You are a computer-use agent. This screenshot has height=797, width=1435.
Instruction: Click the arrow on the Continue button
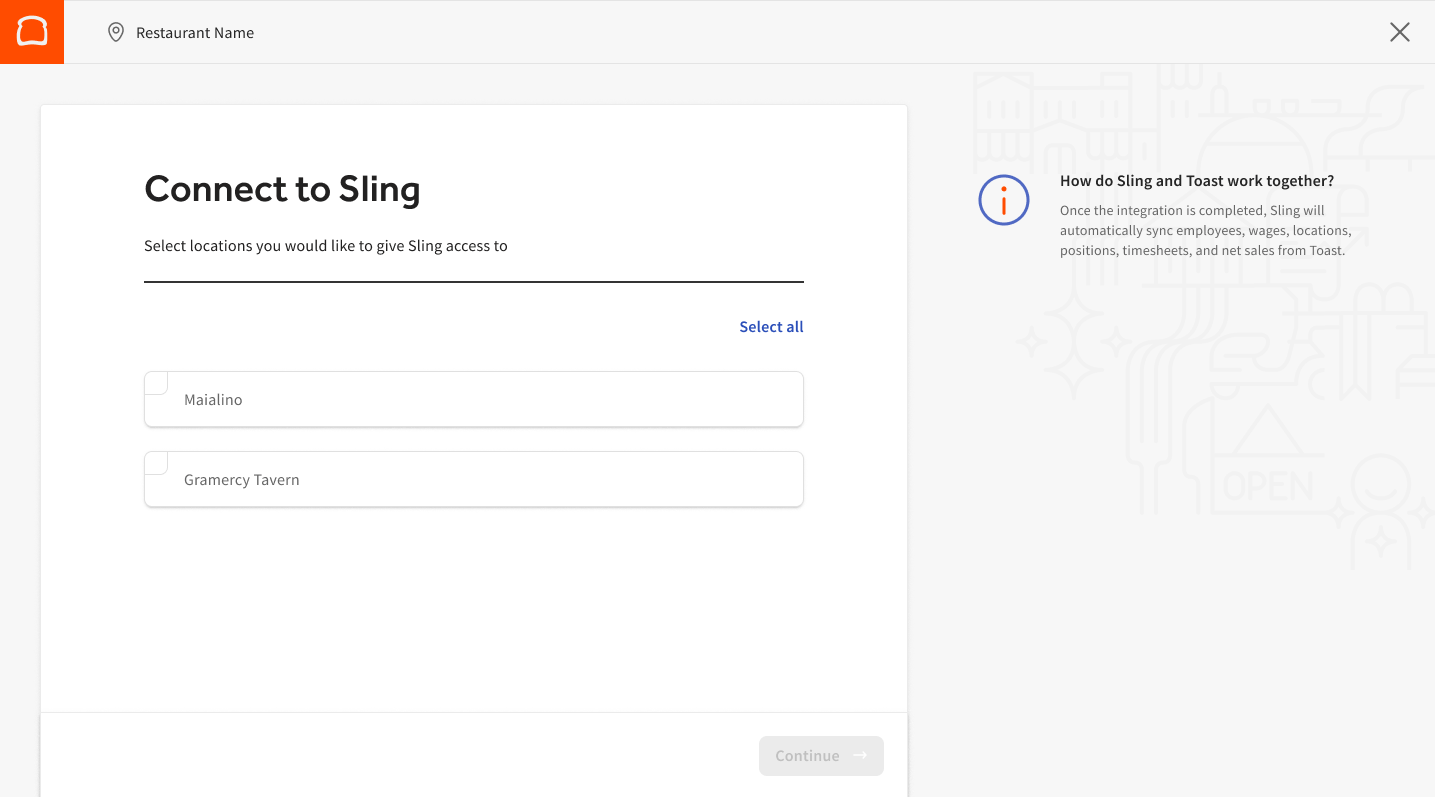click(860, 756)
